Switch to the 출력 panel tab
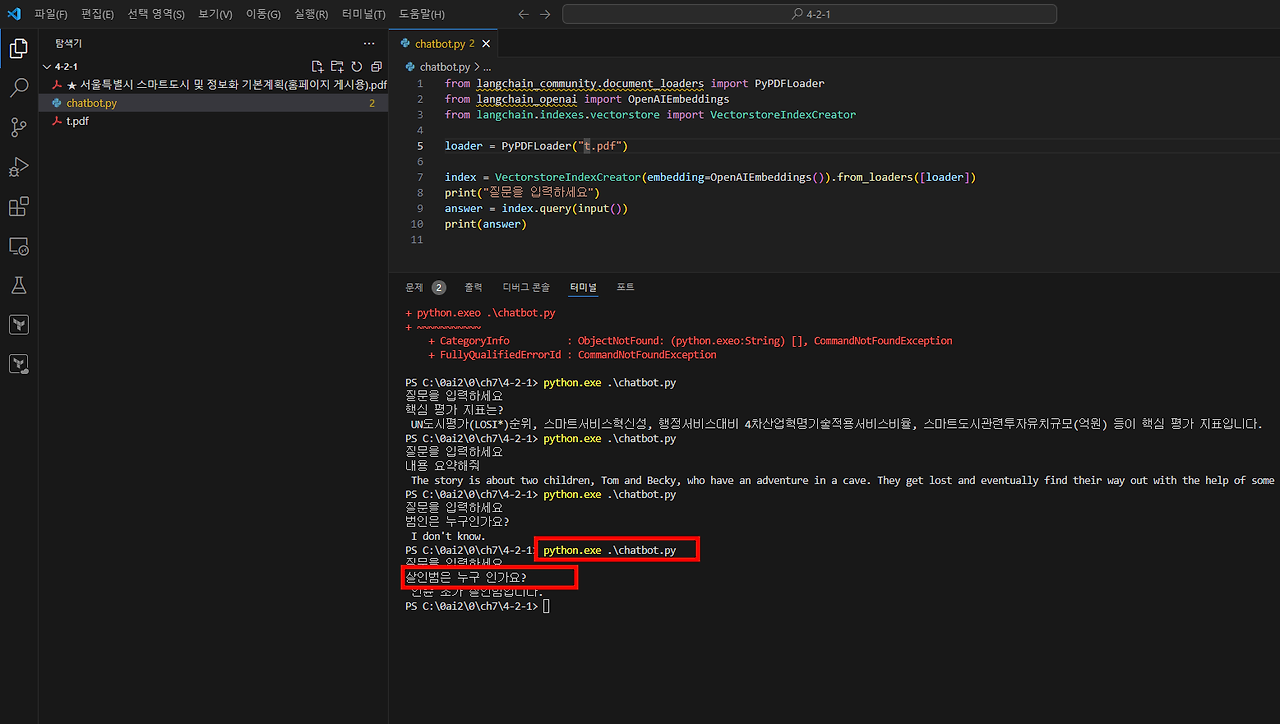This screenshot has width=1280, height=724. point(473,287)
